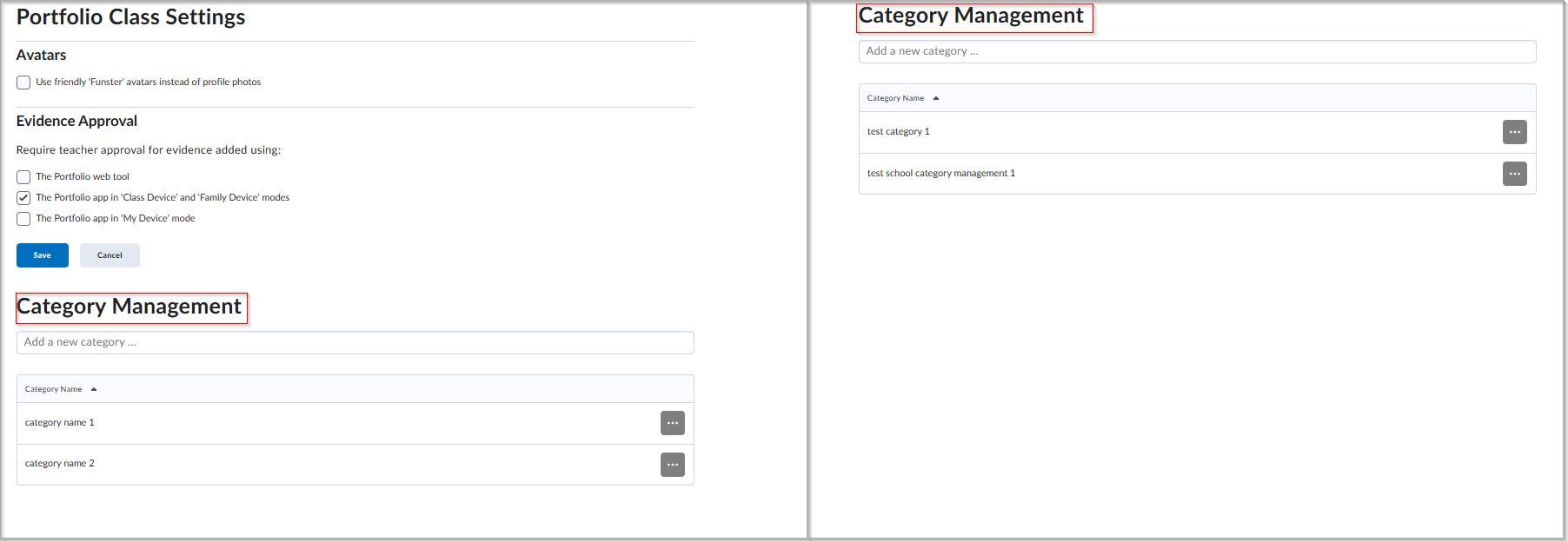Focus the right Add a new category field

(1197, 51)
